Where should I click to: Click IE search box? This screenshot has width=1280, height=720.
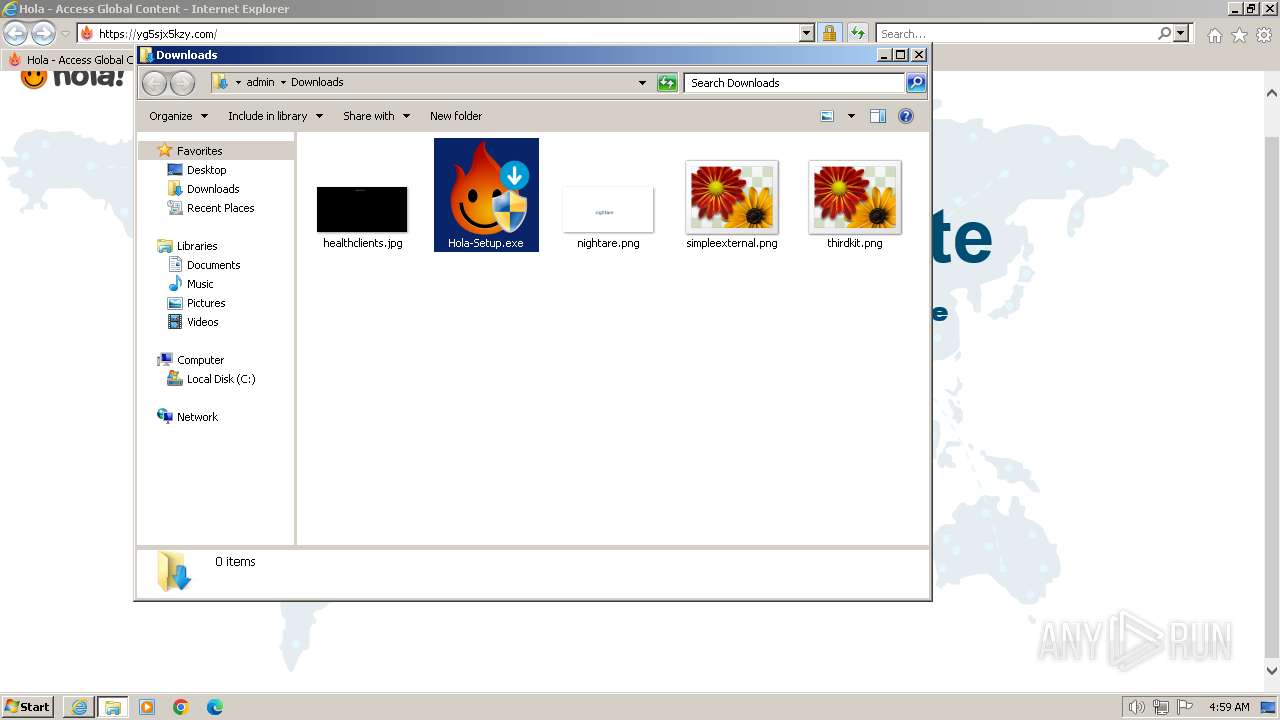[1016, 33]
